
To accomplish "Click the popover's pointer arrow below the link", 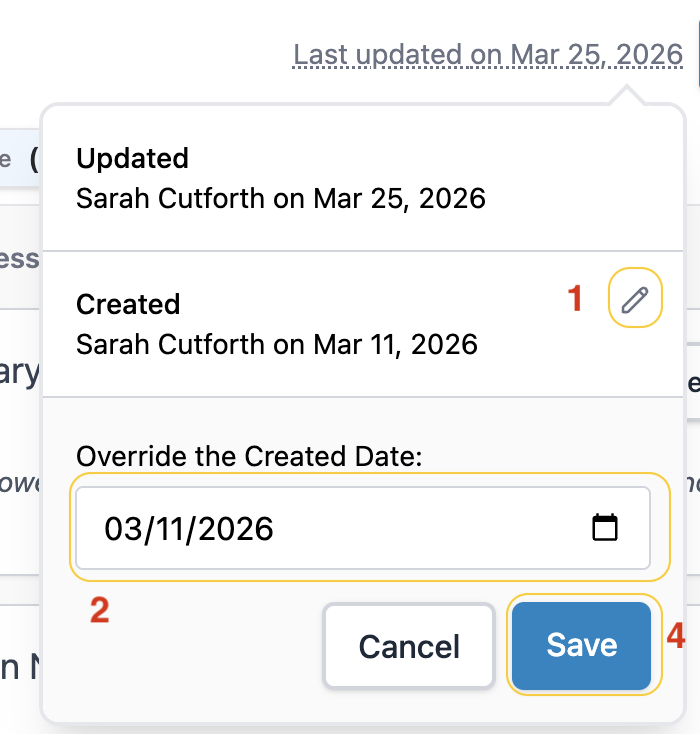I will click(626, 95).
